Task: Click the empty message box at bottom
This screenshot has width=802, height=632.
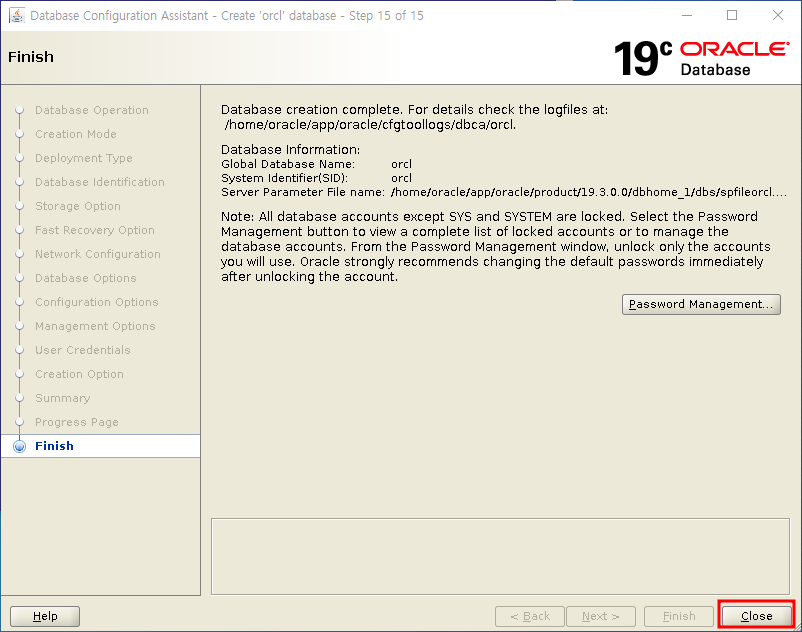Action: click(500, 556)
